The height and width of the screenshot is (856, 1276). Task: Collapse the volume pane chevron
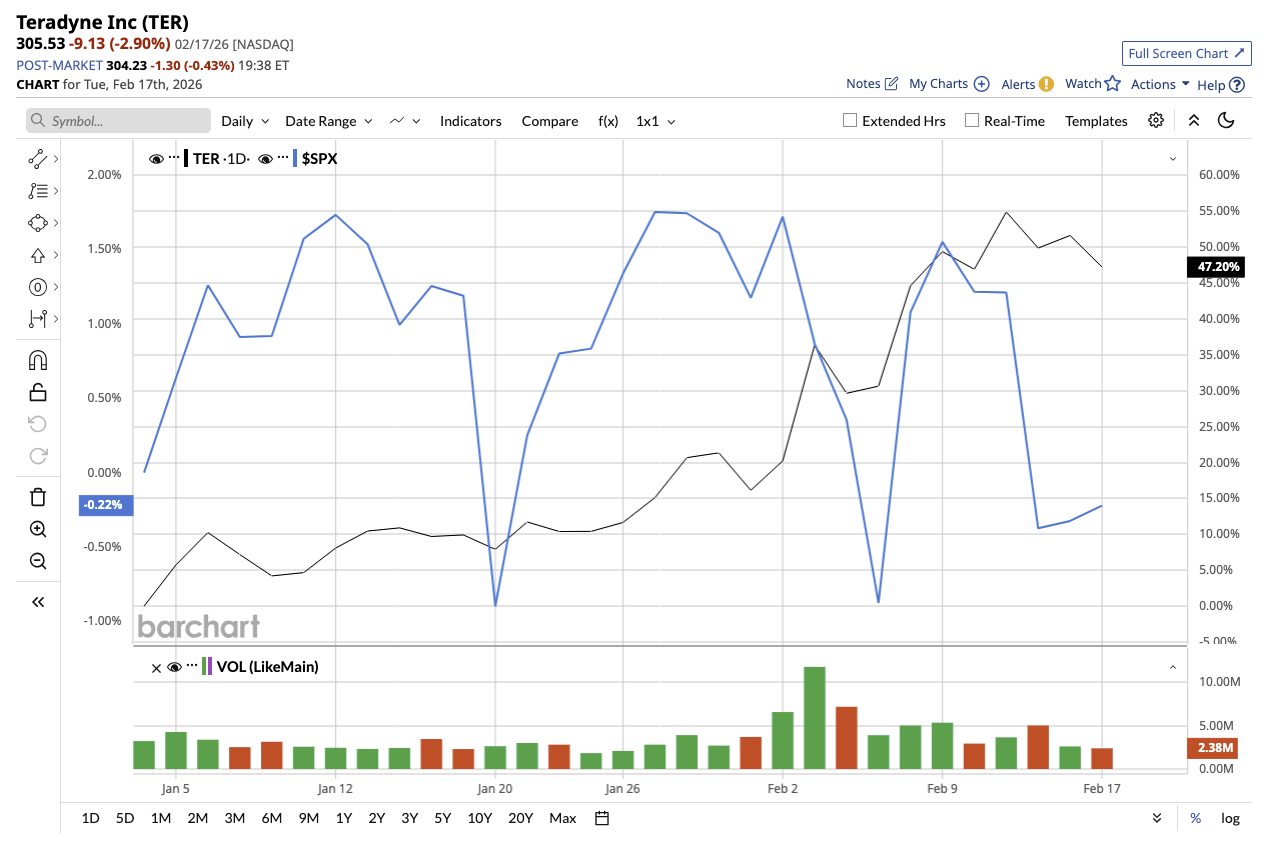[x=1172, y=667]
